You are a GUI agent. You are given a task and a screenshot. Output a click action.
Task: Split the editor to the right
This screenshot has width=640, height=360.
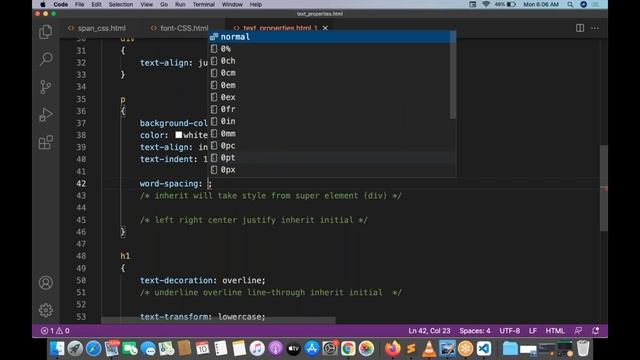tap(580, 28)
